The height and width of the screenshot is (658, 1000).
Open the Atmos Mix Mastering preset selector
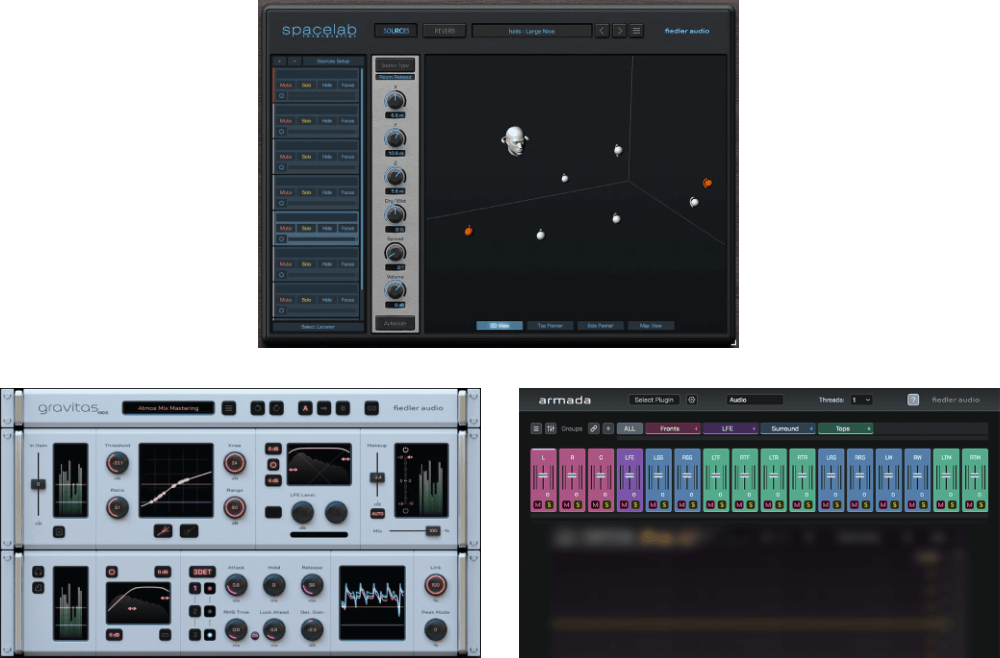(168, 407)
